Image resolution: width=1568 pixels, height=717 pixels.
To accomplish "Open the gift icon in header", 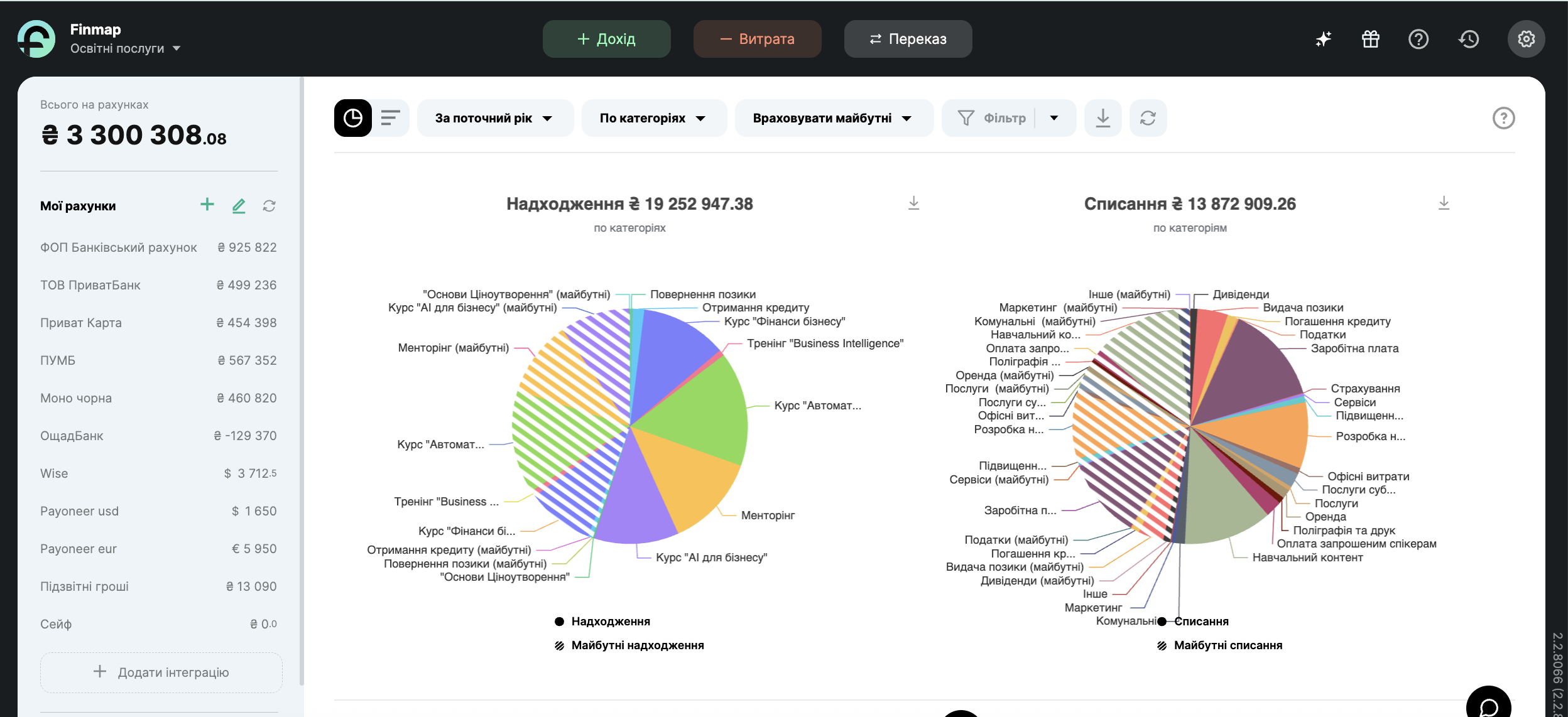I will 1371,39.
